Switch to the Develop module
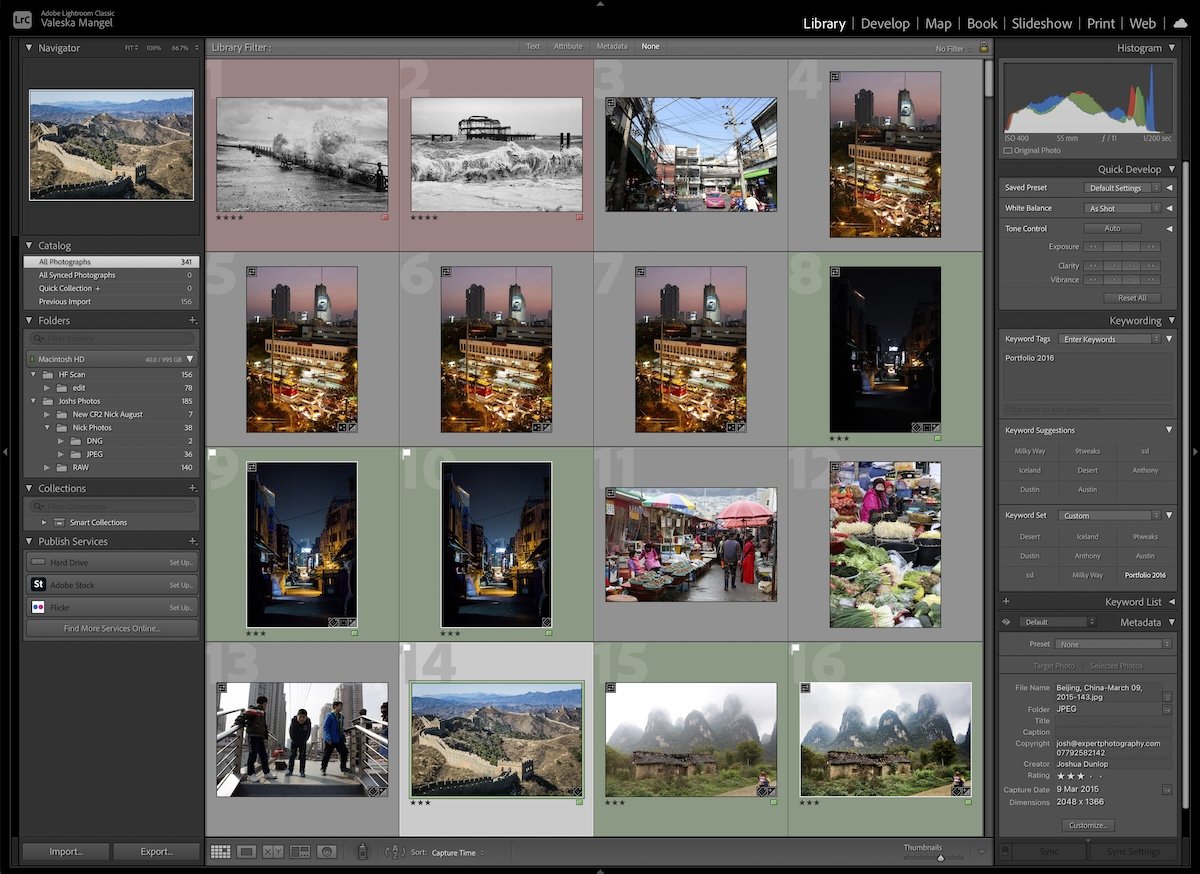 tap(885, 23)
